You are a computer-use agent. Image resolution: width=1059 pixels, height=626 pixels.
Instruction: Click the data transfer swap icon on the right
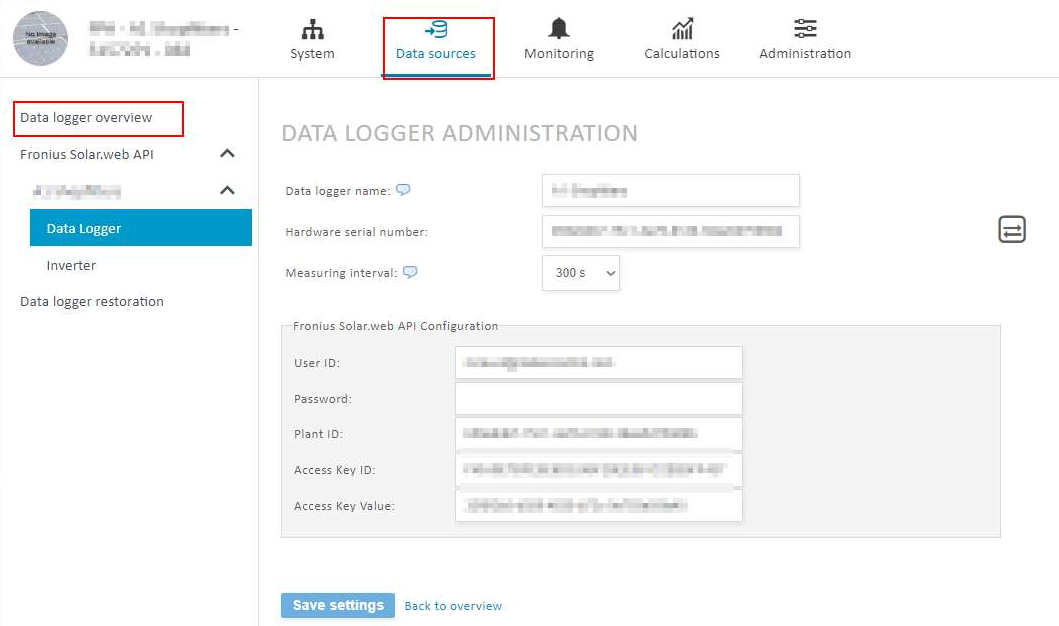click(x=1011, y=229)
